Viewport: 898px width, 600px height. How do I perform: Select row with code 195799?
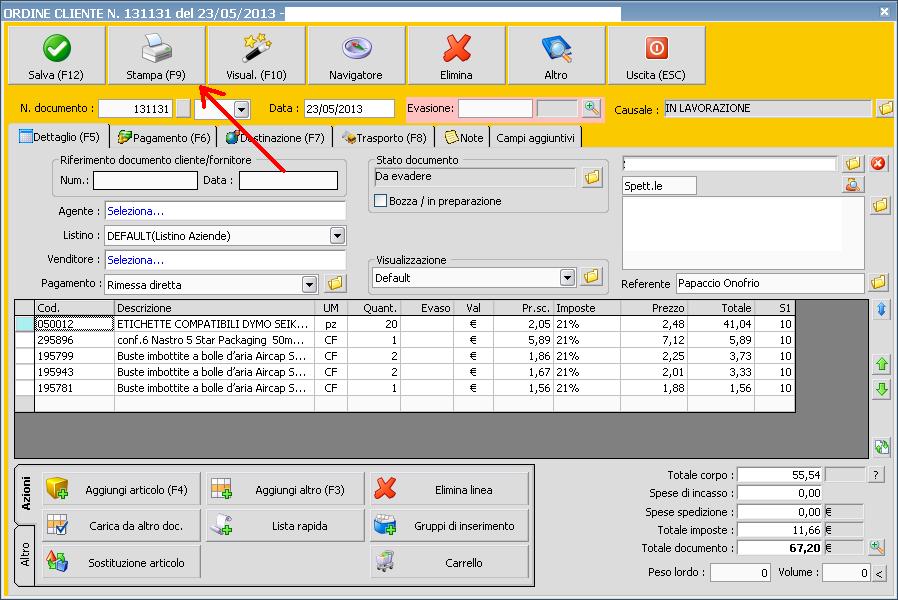coord(404,356)
